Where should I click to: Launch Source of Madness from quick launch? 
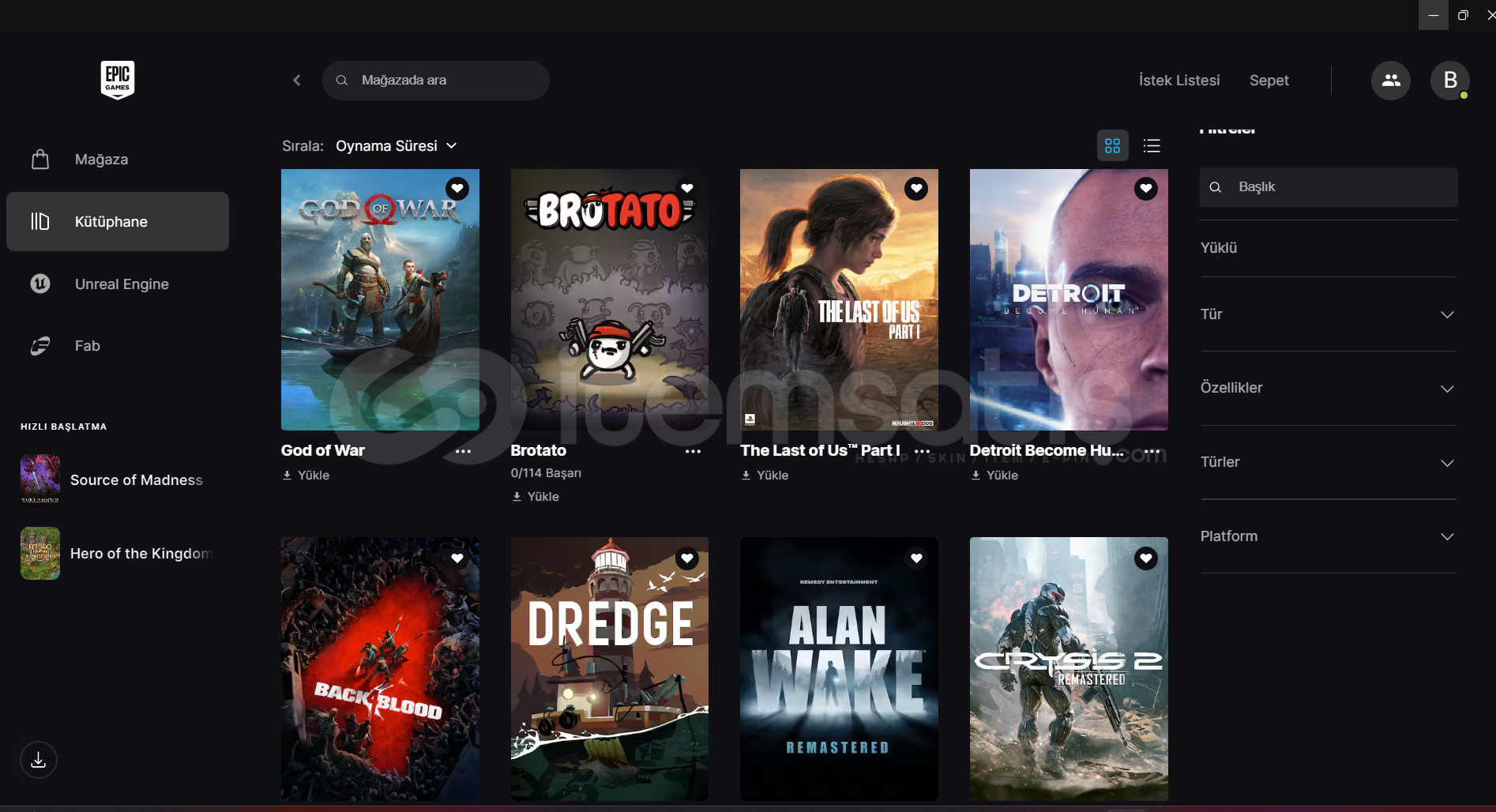pos(137,479)
